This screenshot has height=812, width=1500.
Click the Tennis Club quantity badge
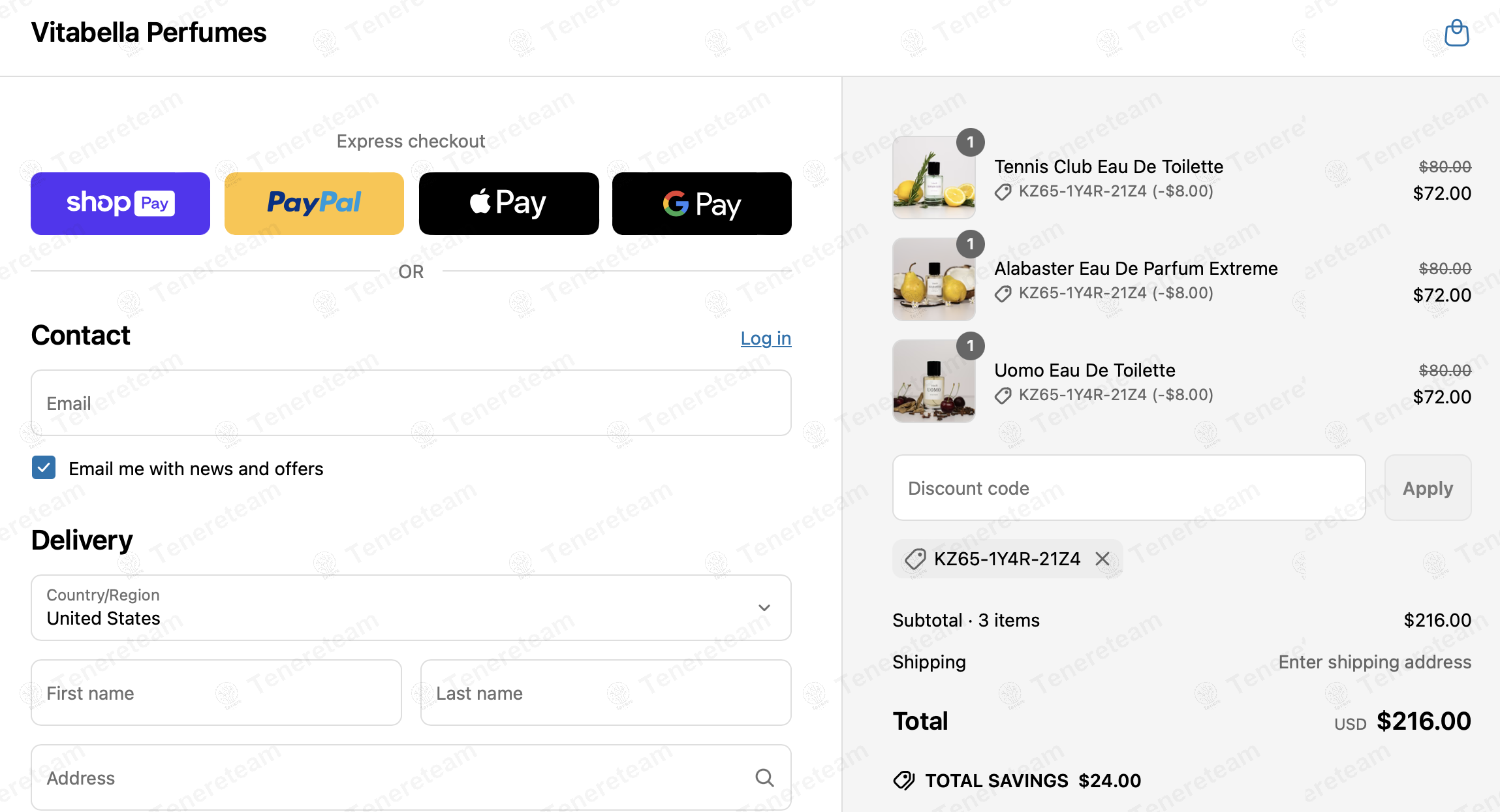[971, 142]
